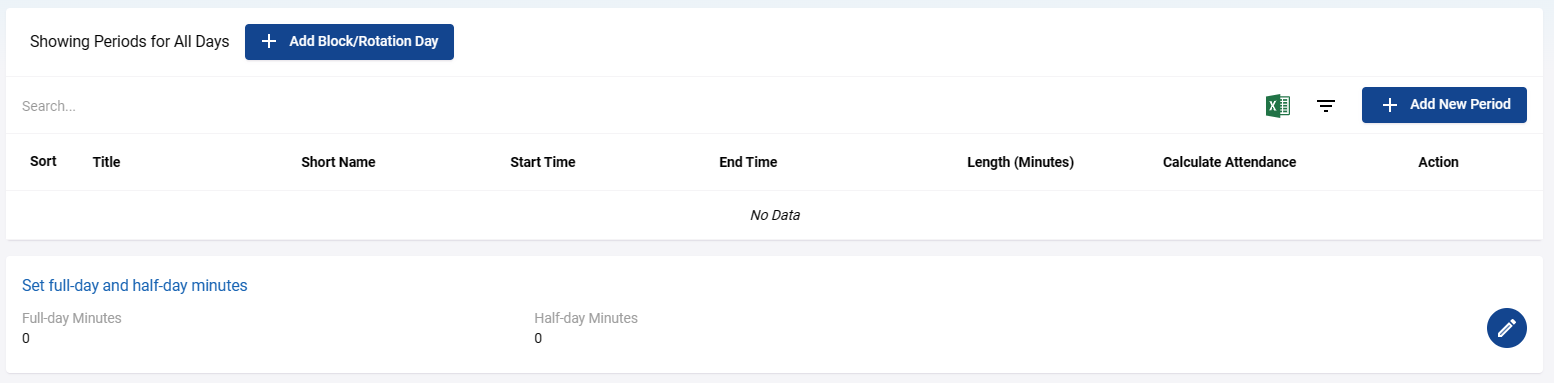The height and width of the screenshot is (383, 1554).
Task: Select the Half-day Minutes value
Action: tap(538, 338)
